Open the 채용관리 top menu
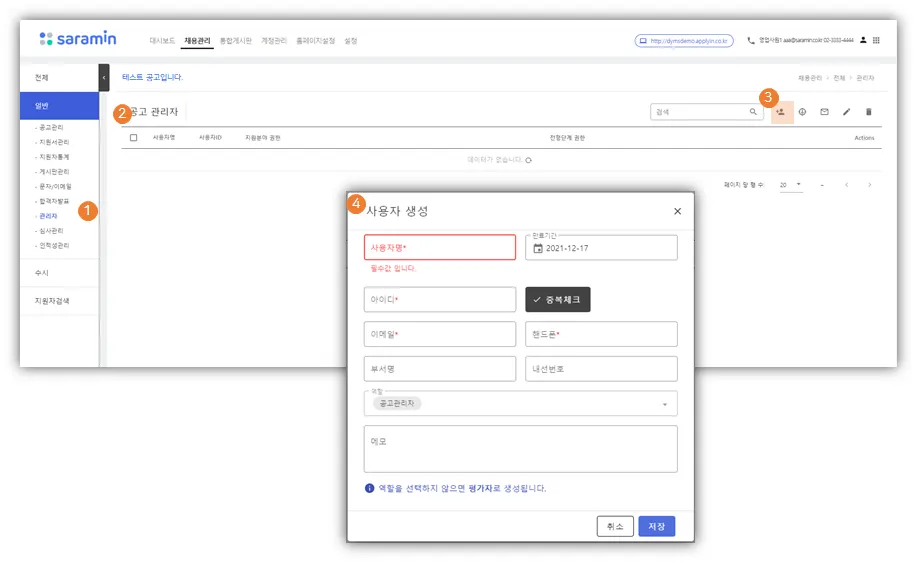This screenshot has height=563, width=917. pos(197,41)
